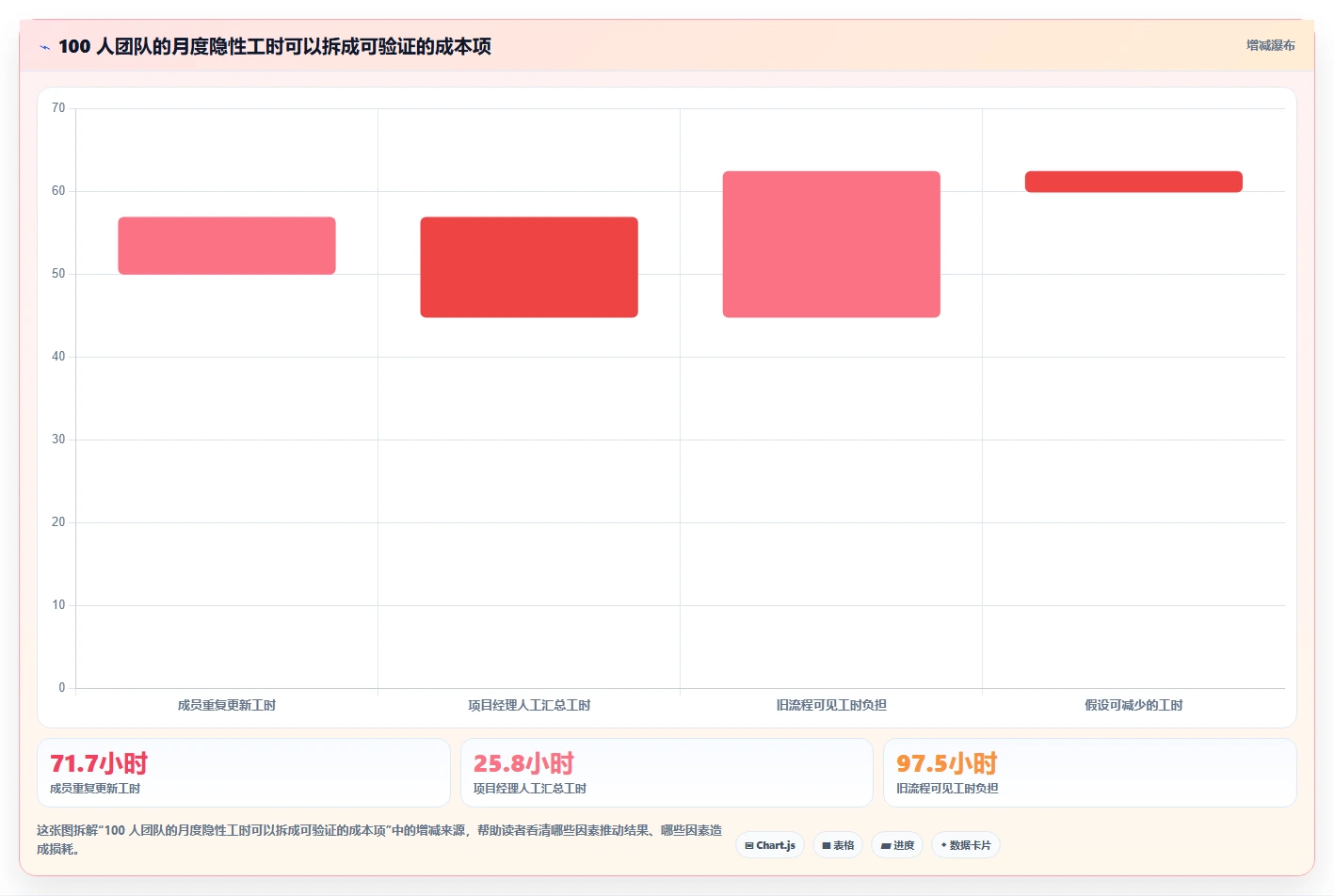Click the 25.8小时 data card

tap(667, 773)
